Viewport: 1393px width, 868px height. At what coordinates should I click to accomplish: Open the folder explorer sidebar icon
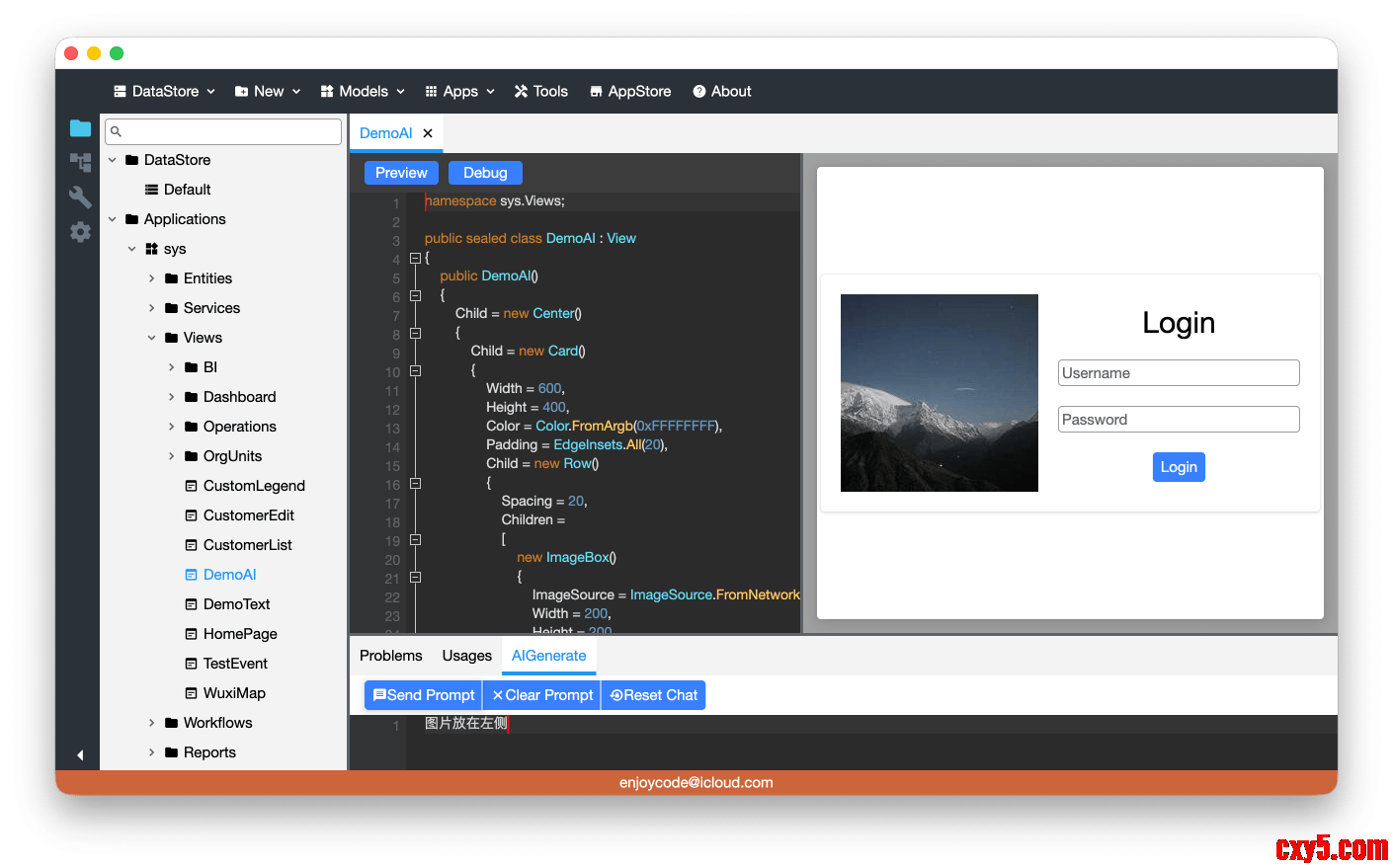coord(80,128)
